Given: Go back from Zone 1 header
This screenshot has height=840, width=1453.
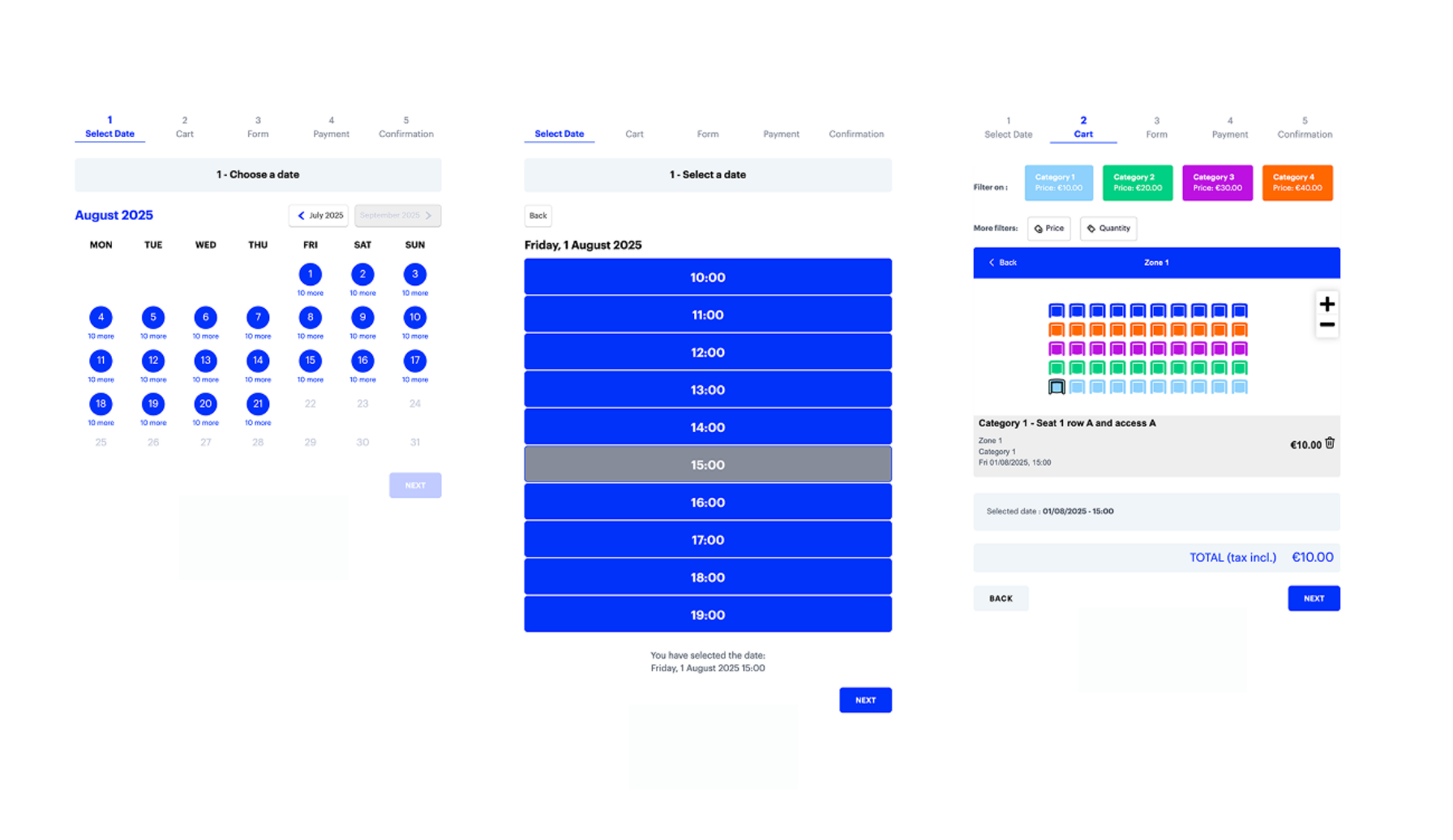Looking at the screenshot, I should click(x=1002, y=263).
